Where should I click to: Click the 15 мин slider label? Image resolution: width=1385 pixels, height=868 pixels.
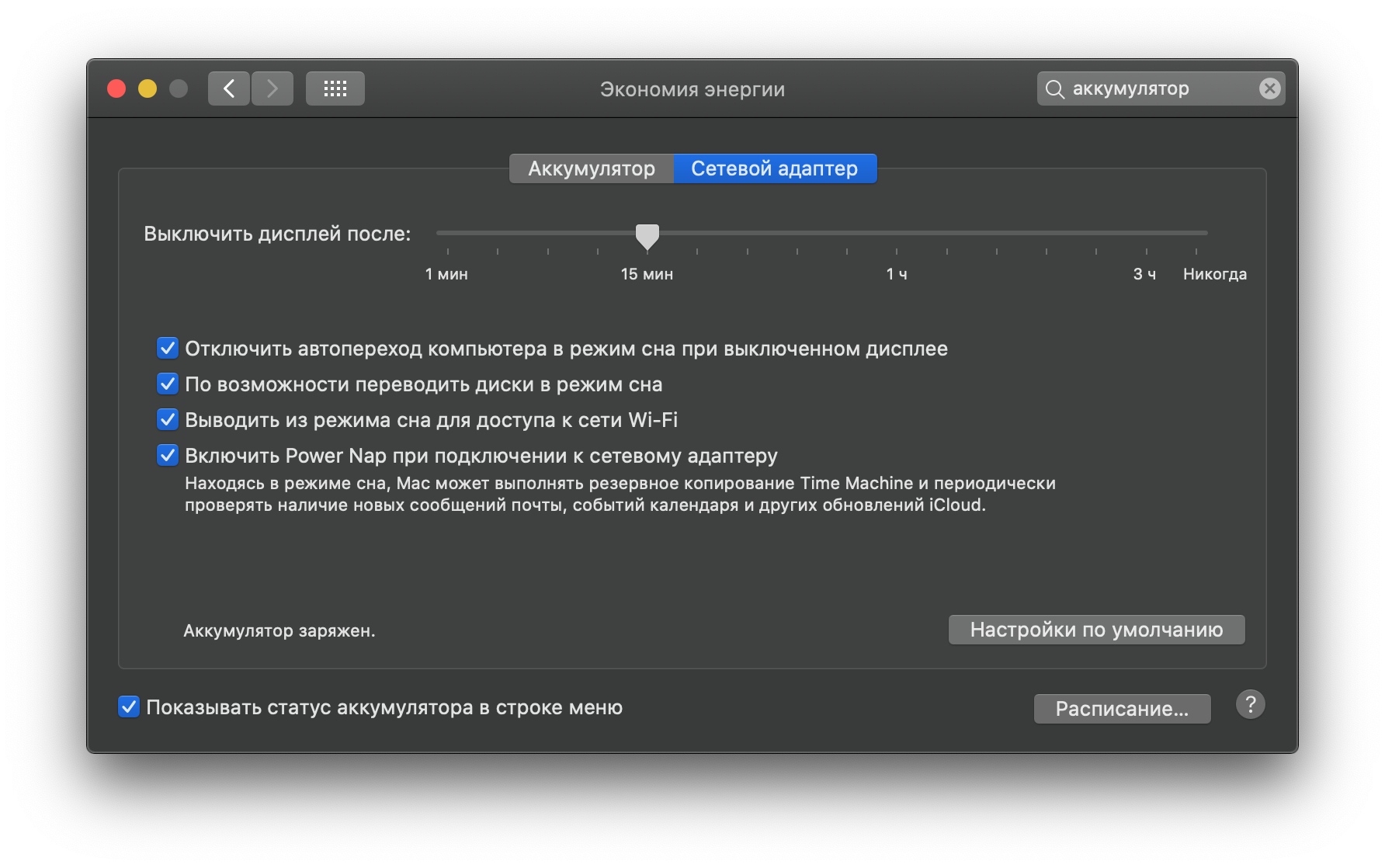(x=647, y=274)
